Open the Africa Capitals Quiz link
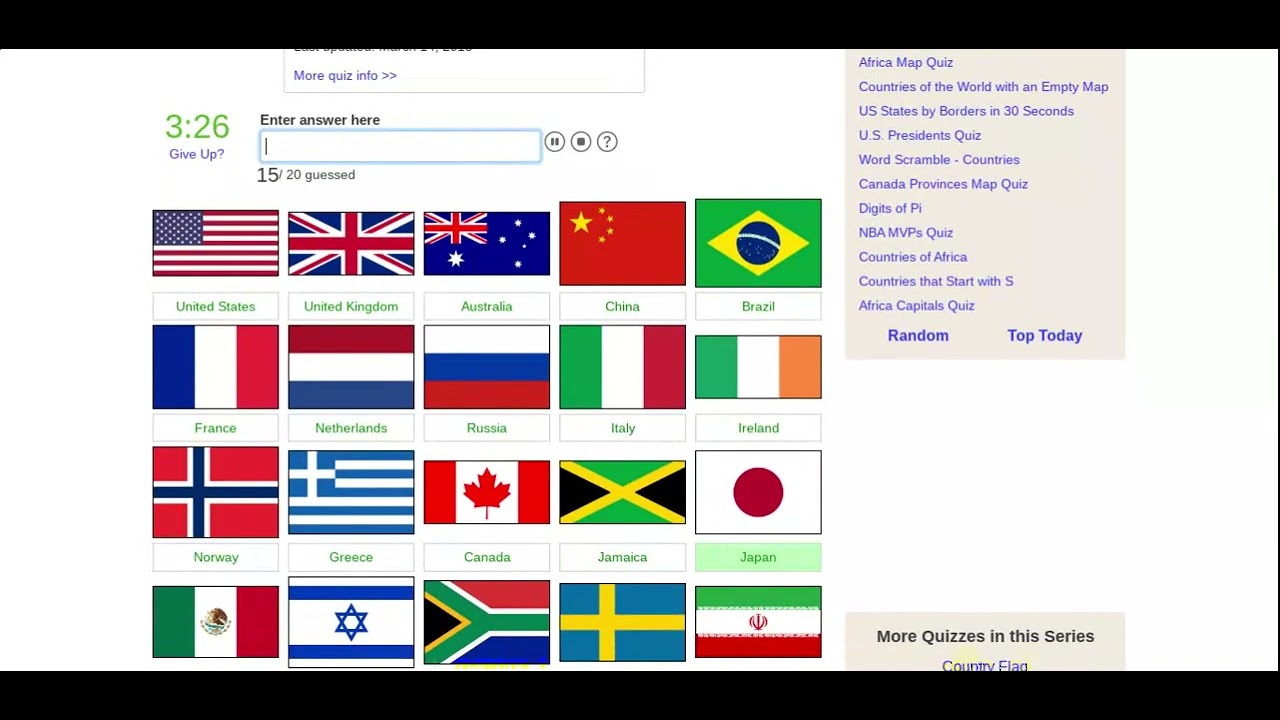Viewport: 1280px width, 720px height. (x=916, y=306)
